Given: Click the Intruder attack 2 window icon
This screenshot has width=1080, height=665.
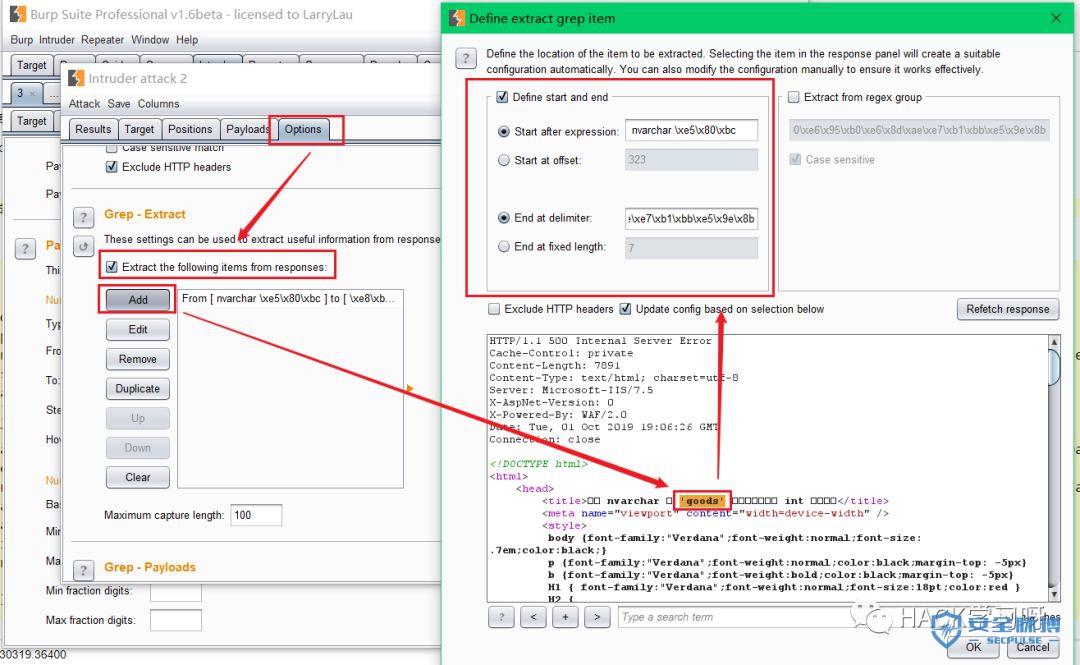Looking at the screenshot, I should [x=76, y=79].
